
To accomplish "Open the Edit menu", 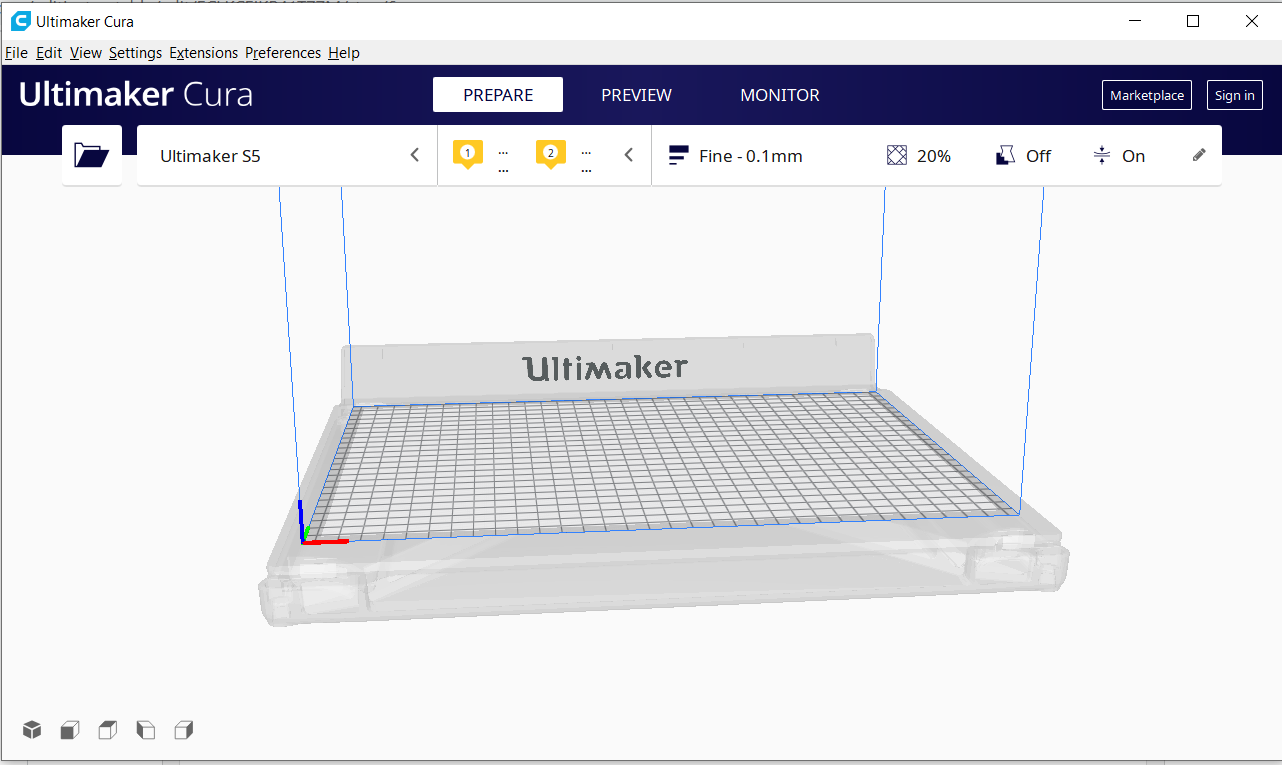I will [x=49, y=53].
